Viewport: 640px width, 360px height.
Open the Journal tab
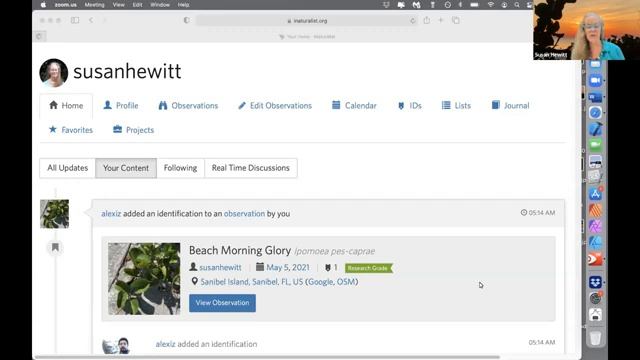click(511, 106)
